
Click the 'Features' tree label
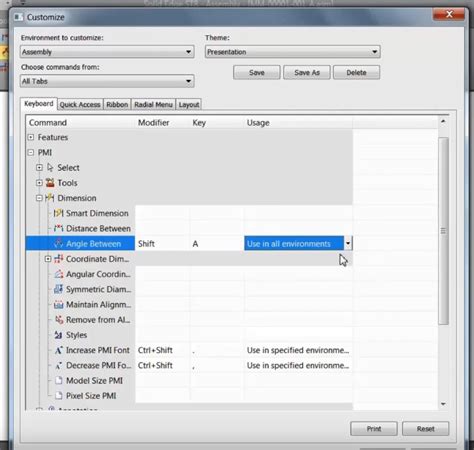53,137
